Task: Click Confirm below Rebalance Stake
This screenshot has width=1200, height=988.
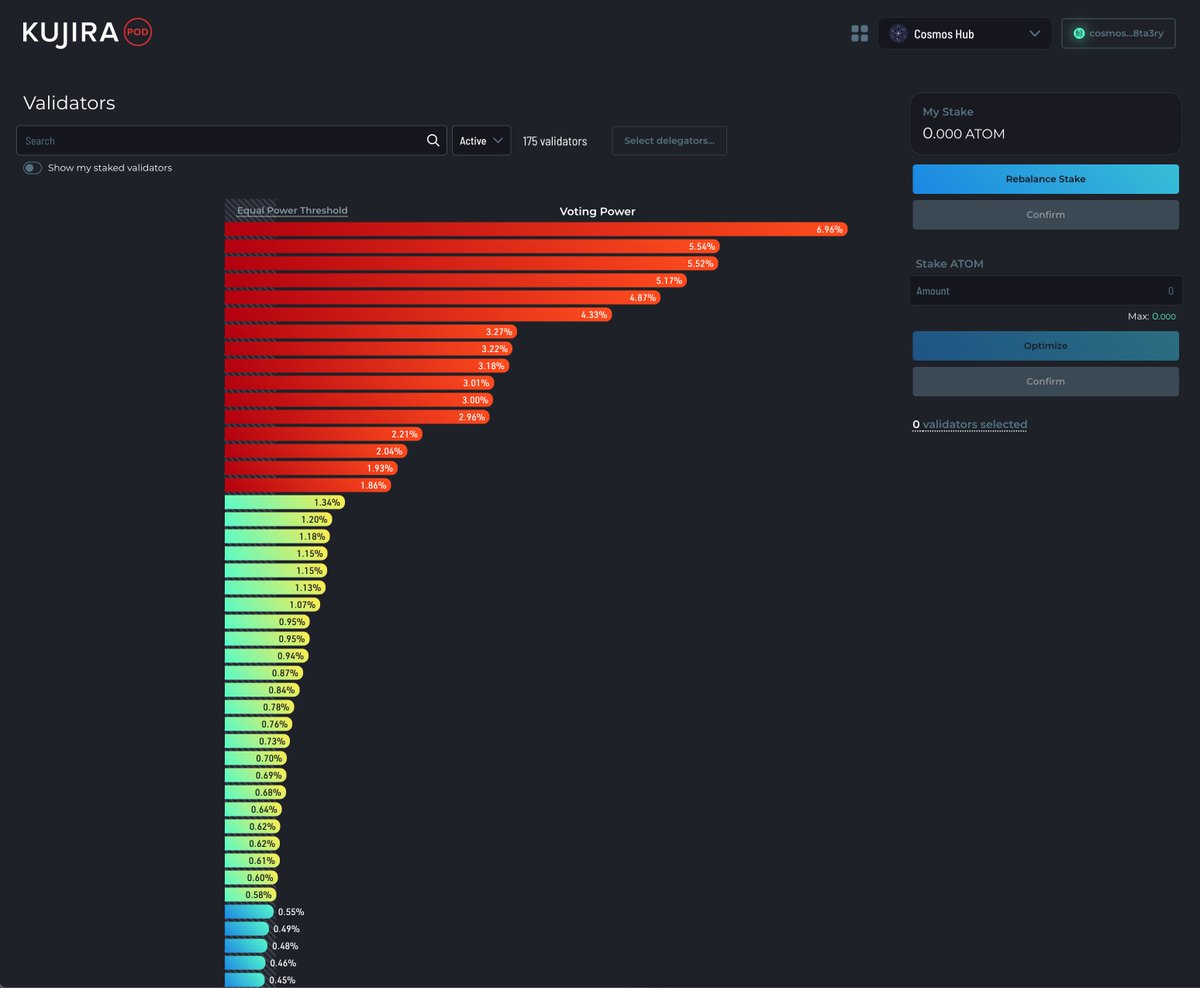Action: point(1045,214)
